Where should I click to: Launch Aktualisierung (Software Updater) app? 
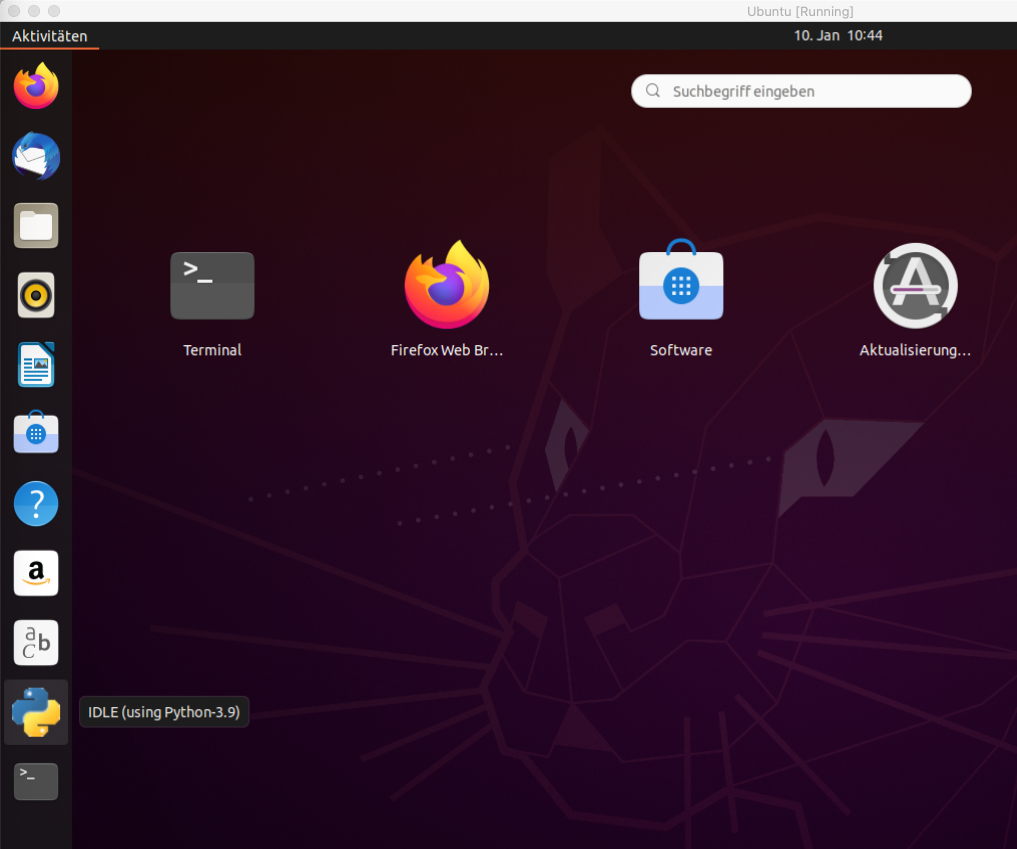click(915, 285)
